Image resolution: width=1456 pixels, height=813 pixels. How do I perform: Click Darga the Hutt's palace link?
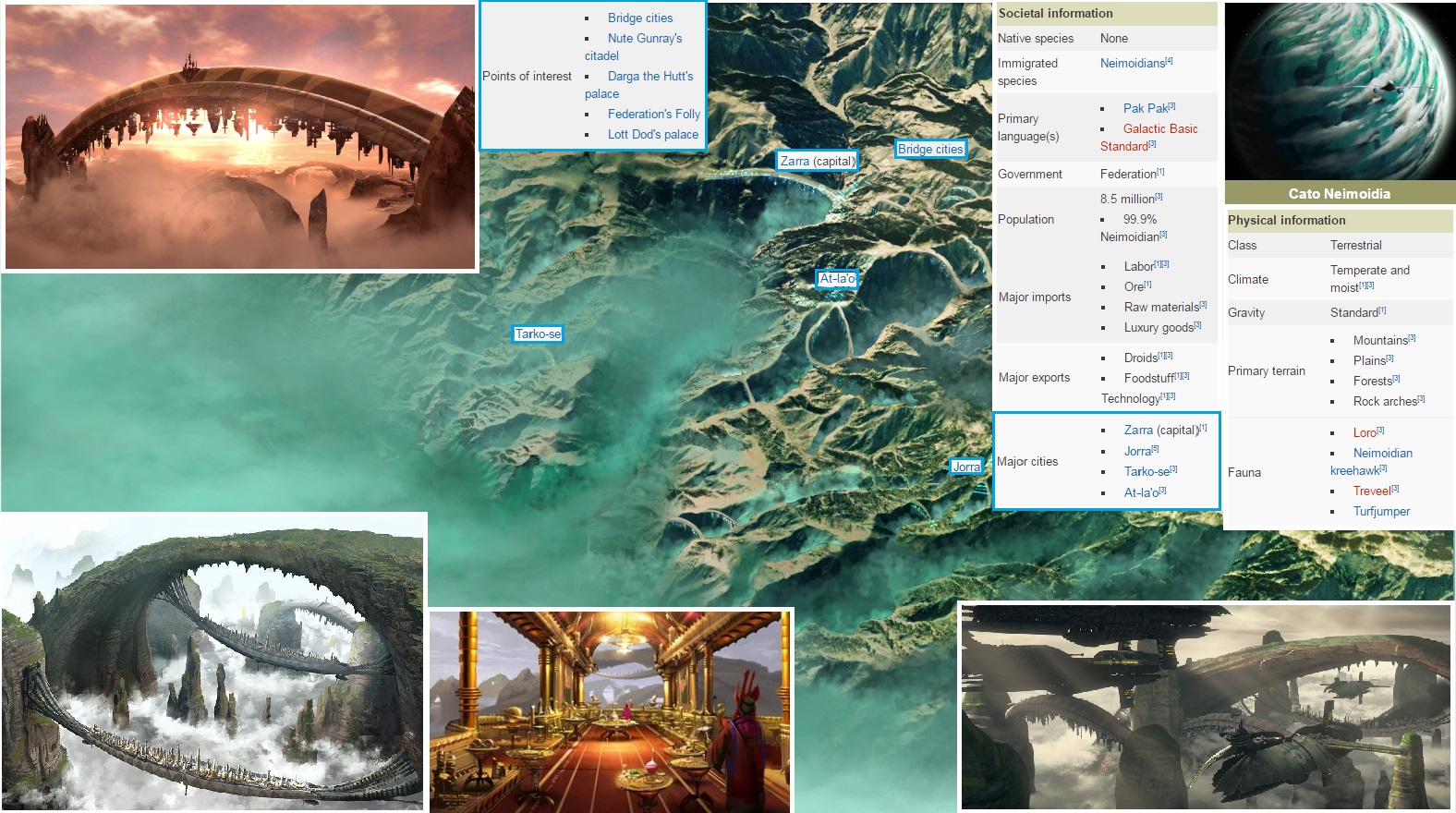click(649, 77)
